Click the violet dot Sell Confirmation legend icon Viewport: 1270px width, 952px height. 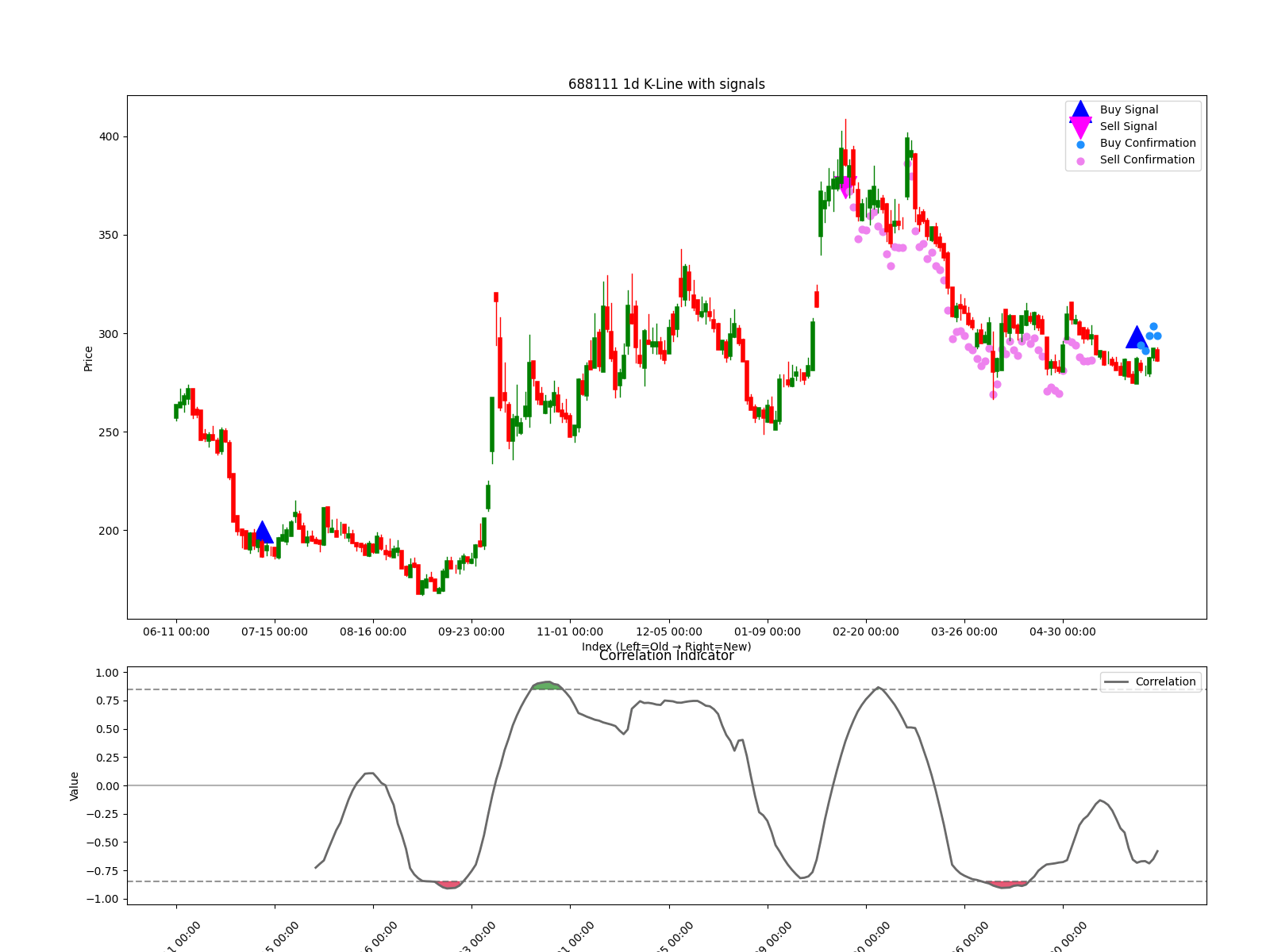(x=1080, y=161)
